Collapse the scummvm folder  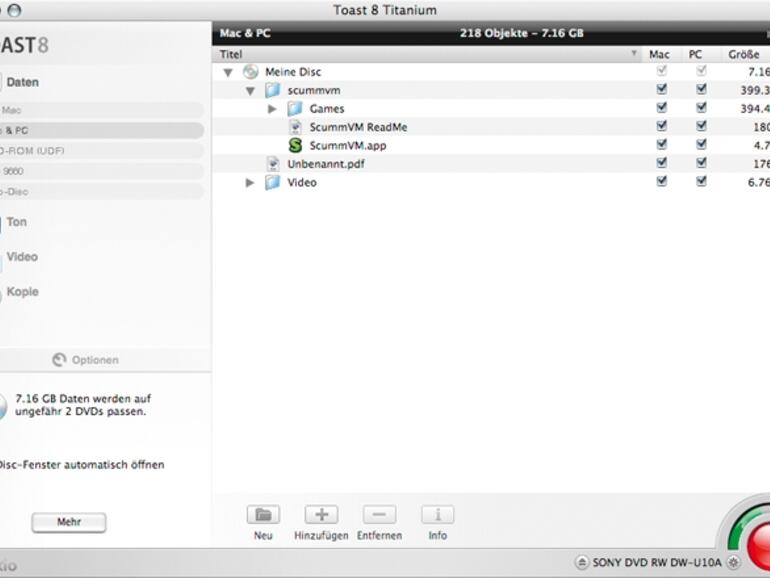pyautogui.click(x=250, y=91)
